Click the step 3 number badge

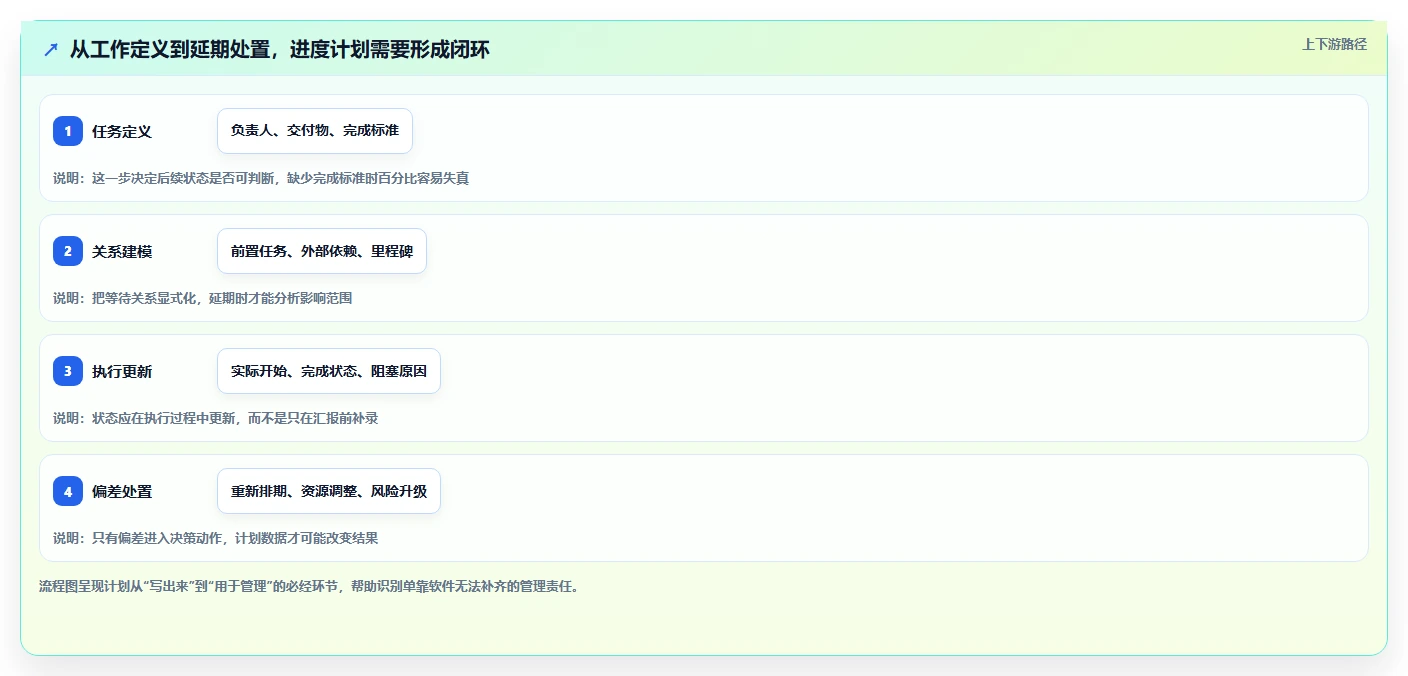(68, 371)
